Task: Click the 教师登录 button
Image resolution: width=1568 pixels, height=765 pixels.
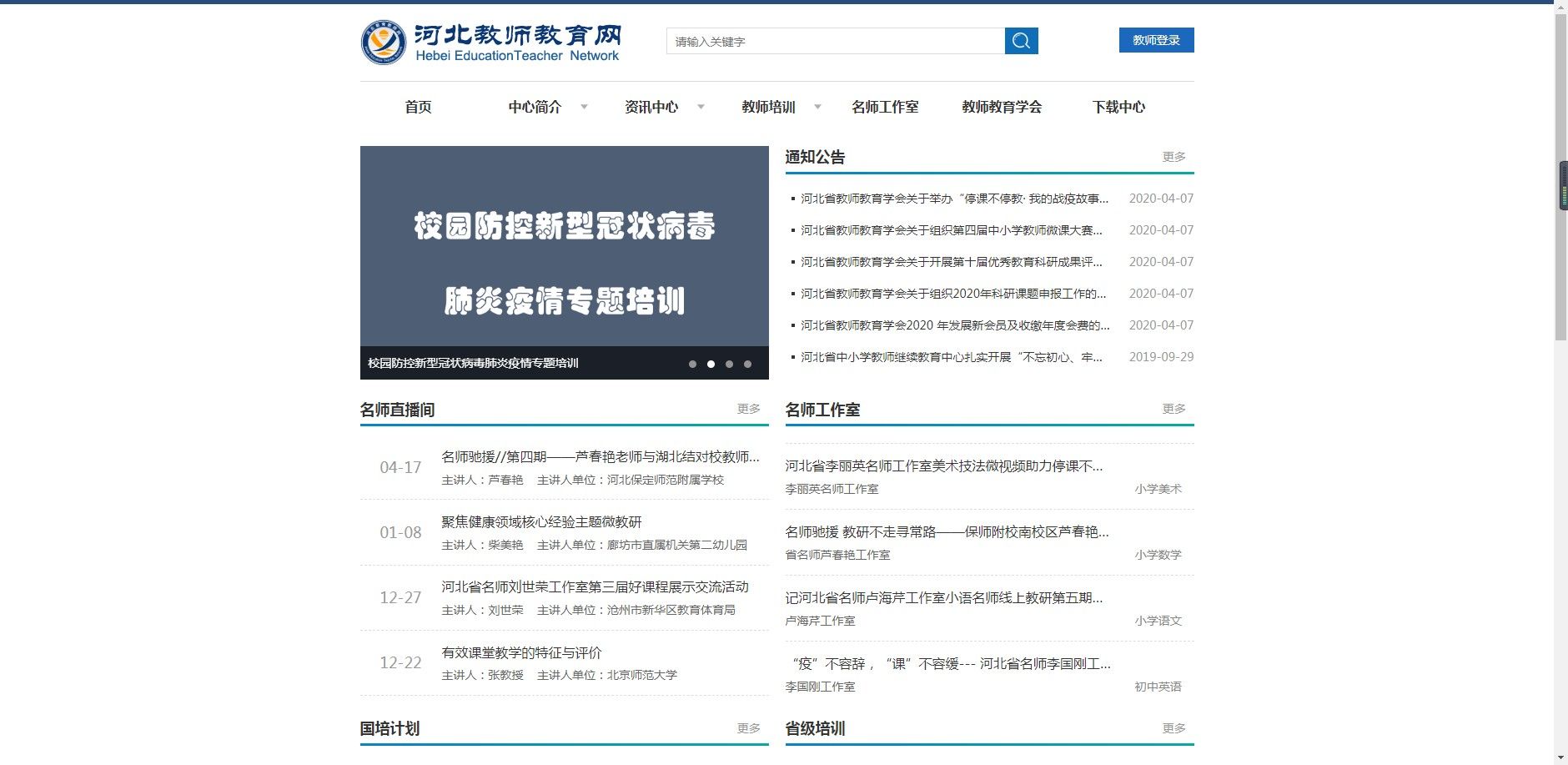Action: [x=1156, y=39]
